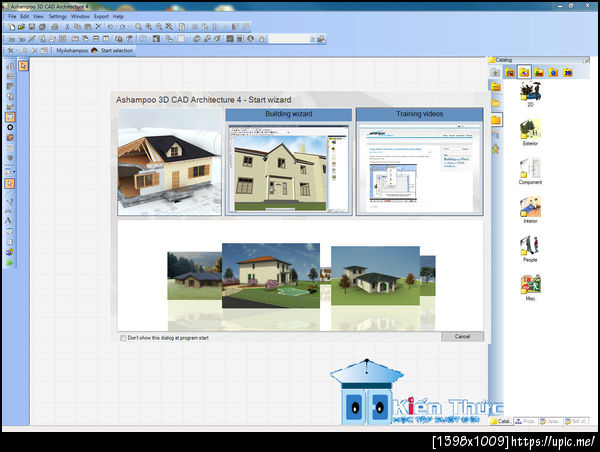The width and height of the screenshot is (600, 452).
Task: Click the printer icon in toolbar
Action: click(x=55, y=27)
